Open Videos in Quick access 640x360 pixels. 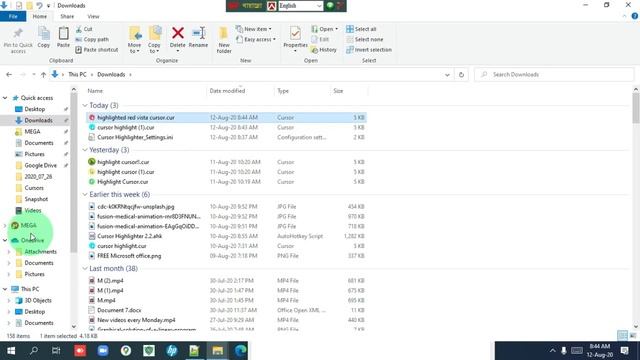33,211
